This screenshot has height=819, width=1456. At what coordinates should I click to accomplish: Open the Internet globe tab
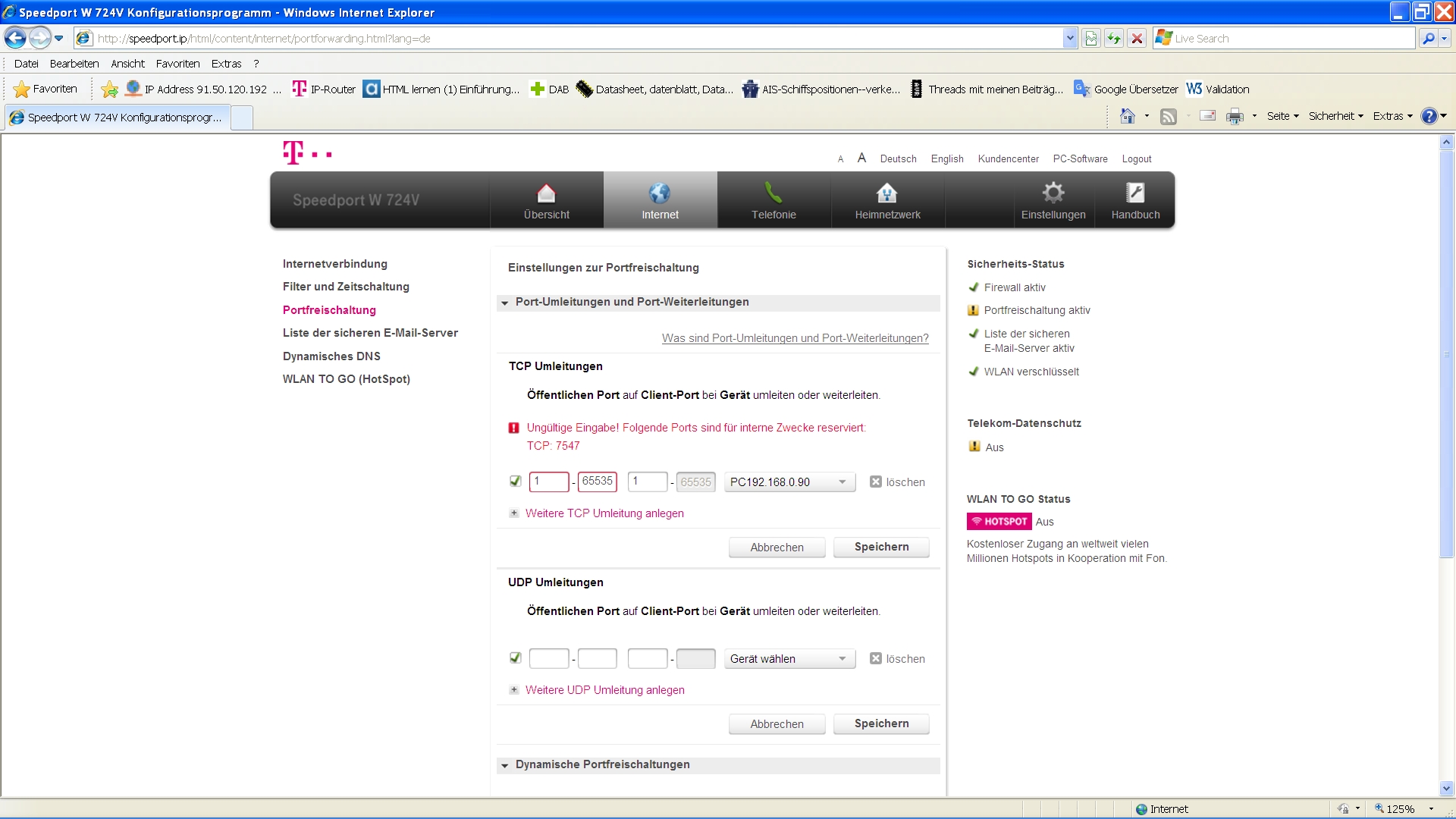click(660, 200)
